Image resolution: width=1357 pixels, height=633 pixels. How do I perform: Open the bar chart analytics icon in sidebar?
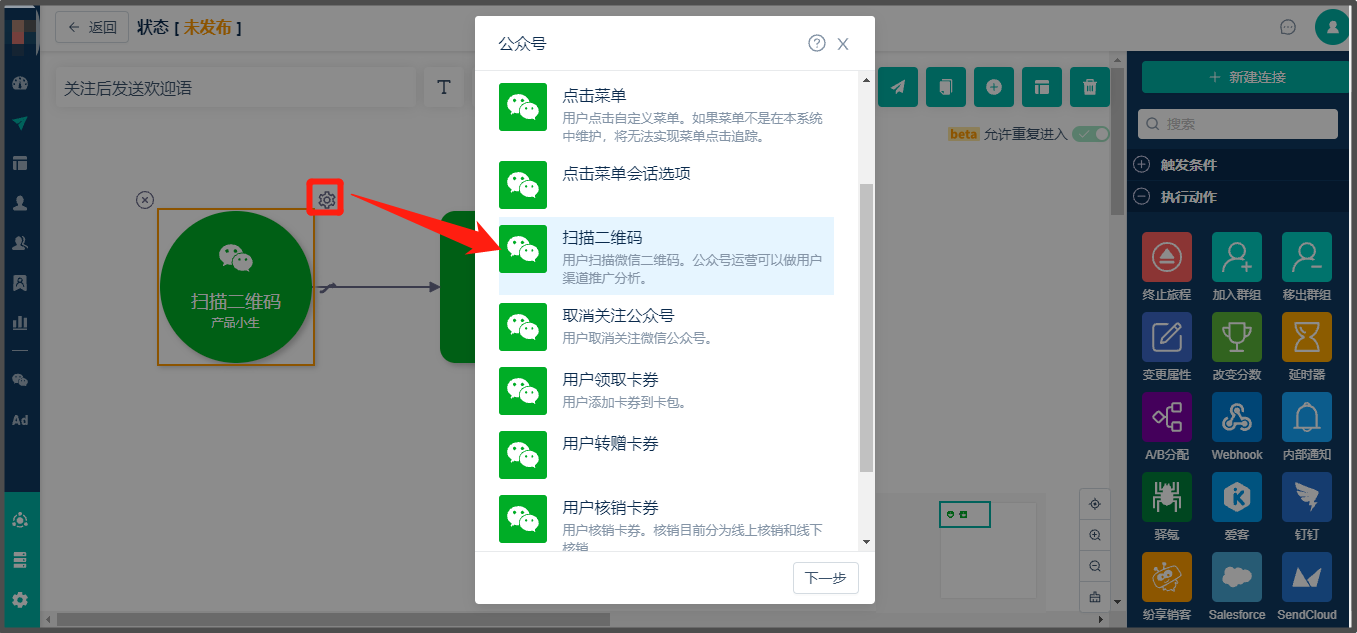coord(20,323)
